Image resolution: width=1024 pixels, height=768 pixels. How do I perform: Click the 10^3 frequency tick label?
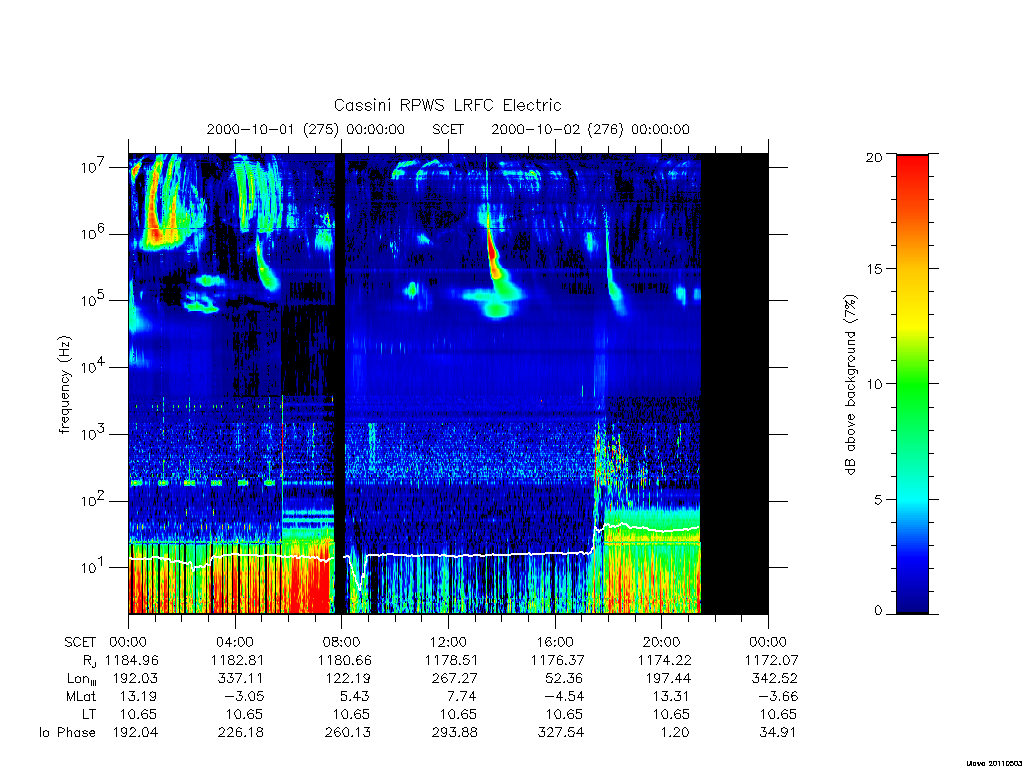(x=94, y=433)
